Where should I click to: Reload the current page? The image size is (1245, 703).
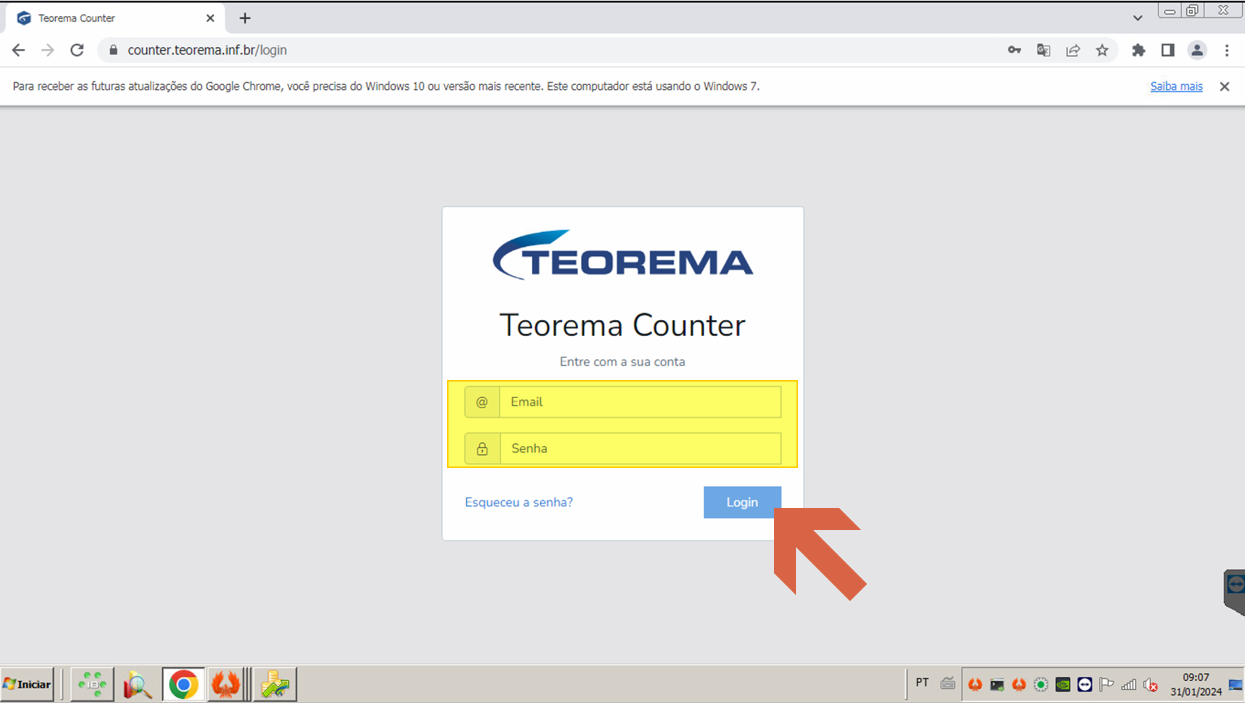pyautogui.click(x=77, y=50)
